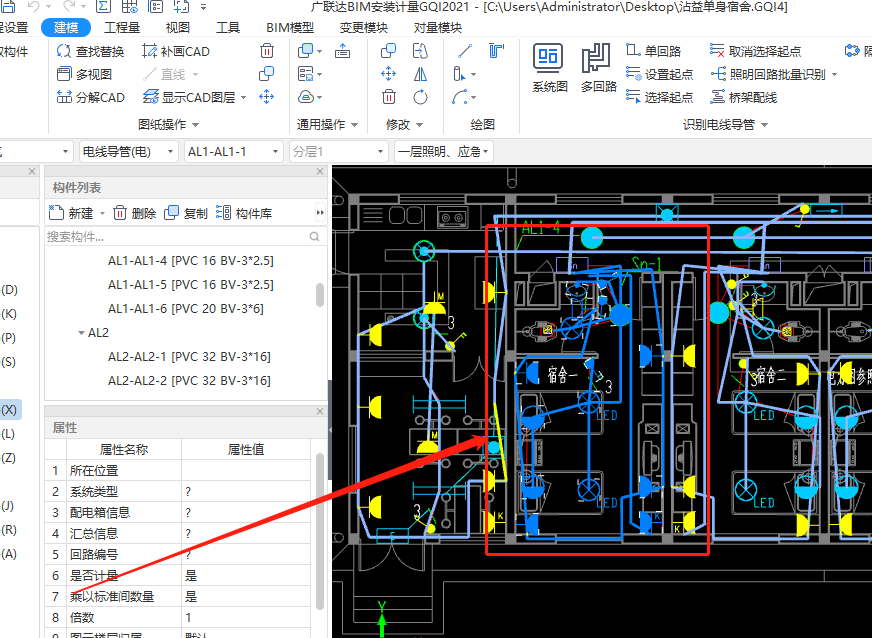Open the 电线导管(电) dropdown
The image size is (872, 638).
(128, 151)
